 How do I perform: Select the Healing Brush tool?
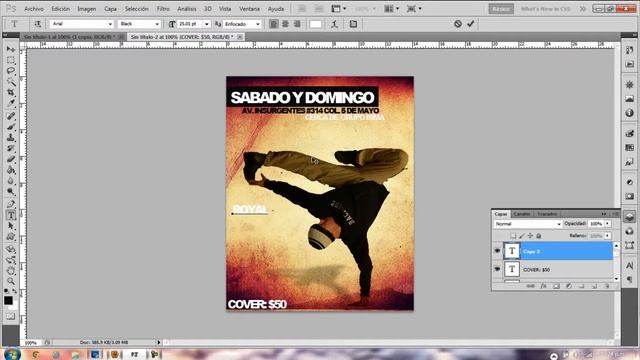tap(11, 116)
